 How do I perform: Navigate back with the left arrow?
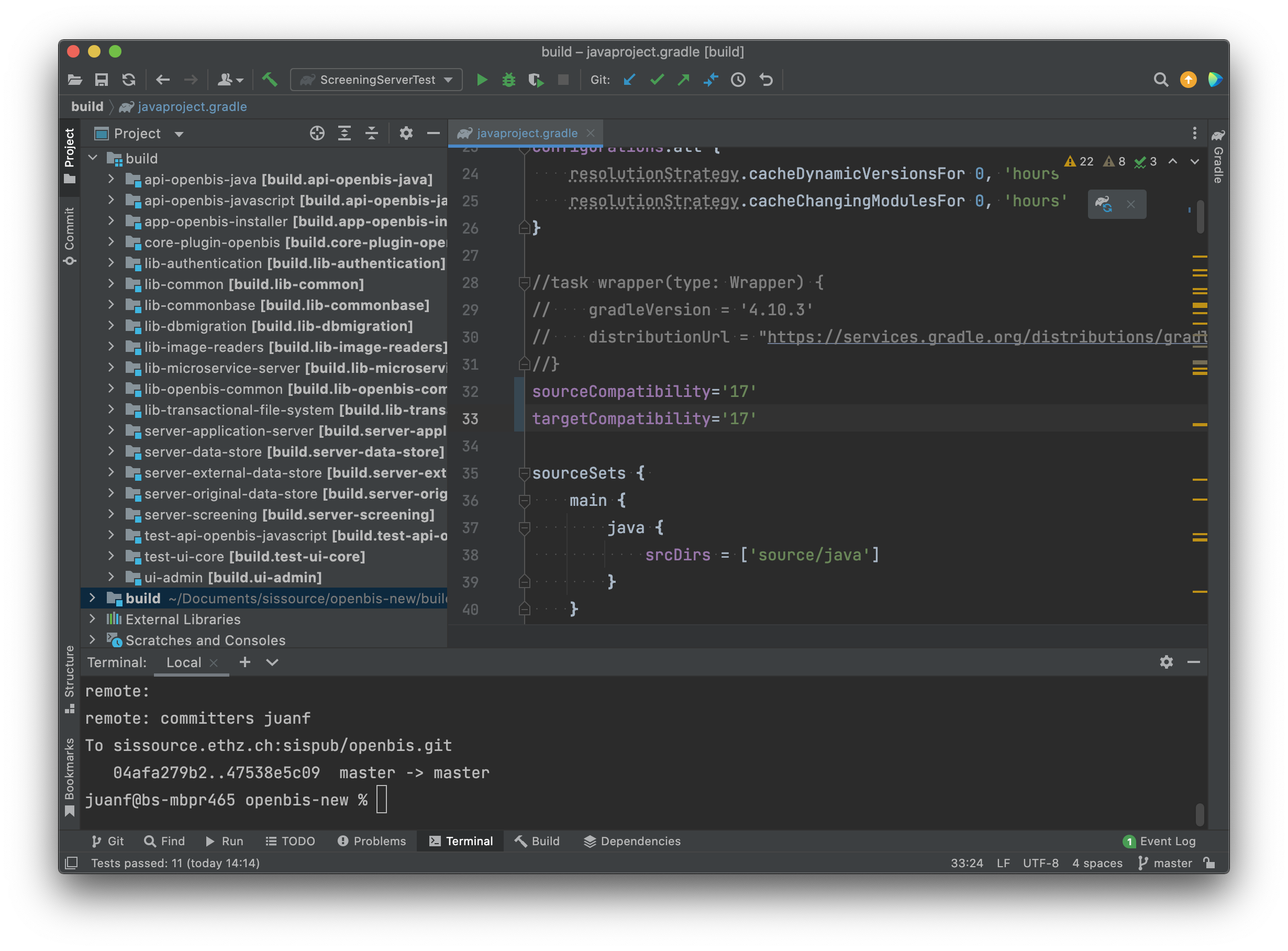pos(163,80)
